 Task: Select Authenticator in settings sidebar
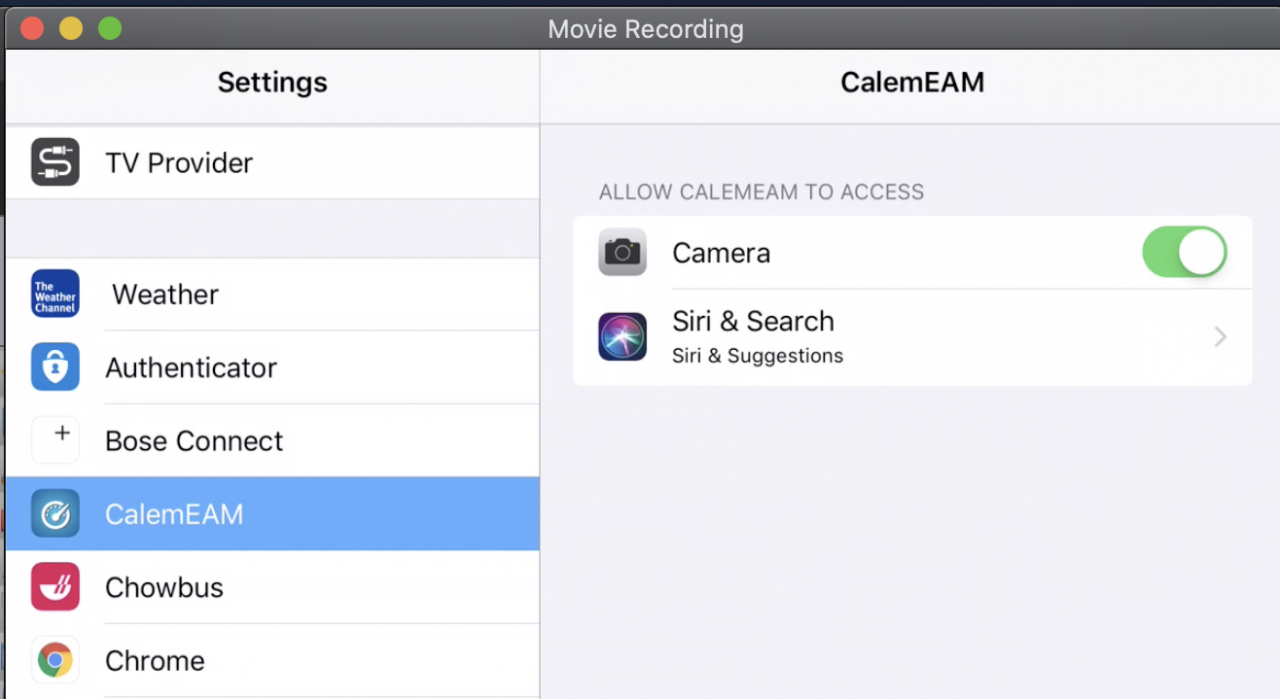(272, 367)
